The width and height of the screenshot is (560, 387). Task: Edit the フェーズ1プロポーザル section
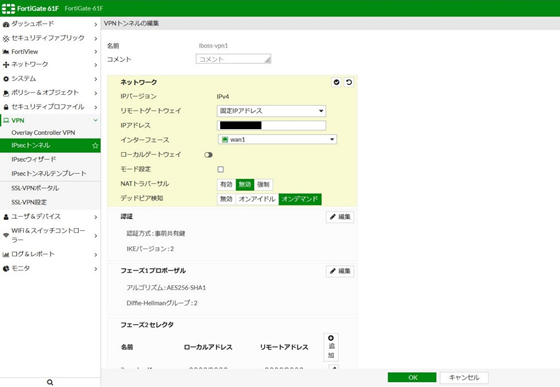coord(340,271)
